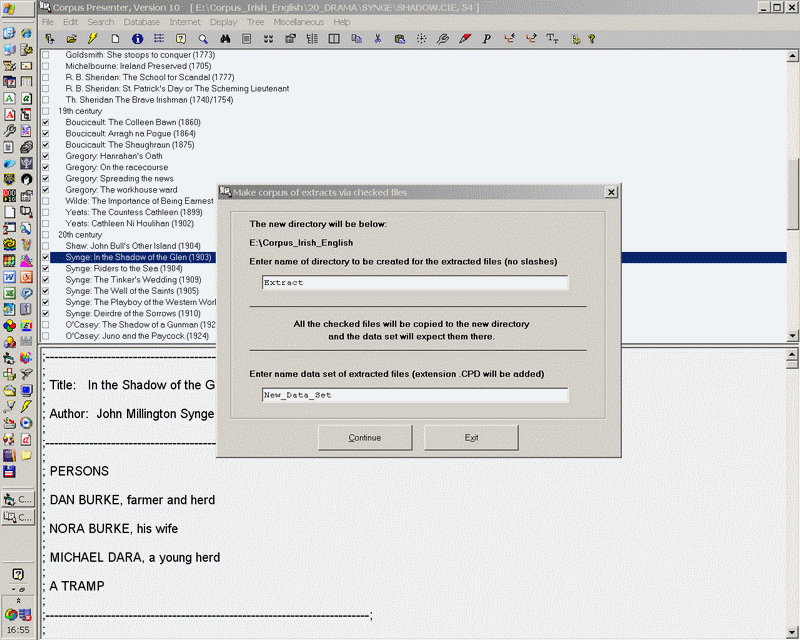Image resolution: width=800 pixels, height=640 pixels.
Task: Click the file list scrollbar down arrow
Action: (x=793, y=335)
